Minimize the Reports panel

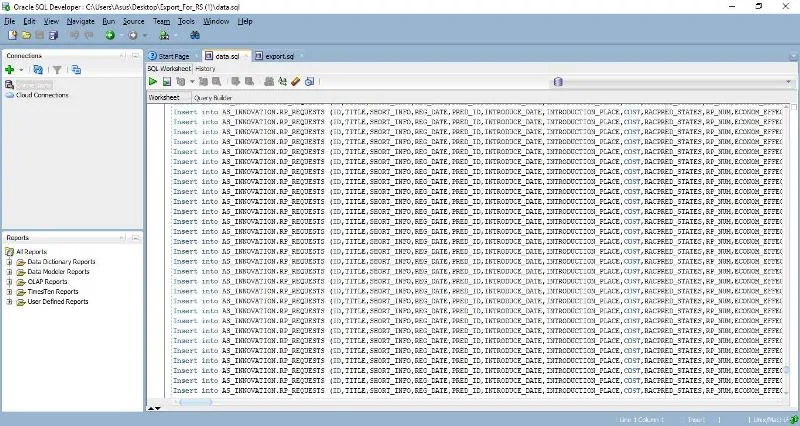tap(136, 238)
